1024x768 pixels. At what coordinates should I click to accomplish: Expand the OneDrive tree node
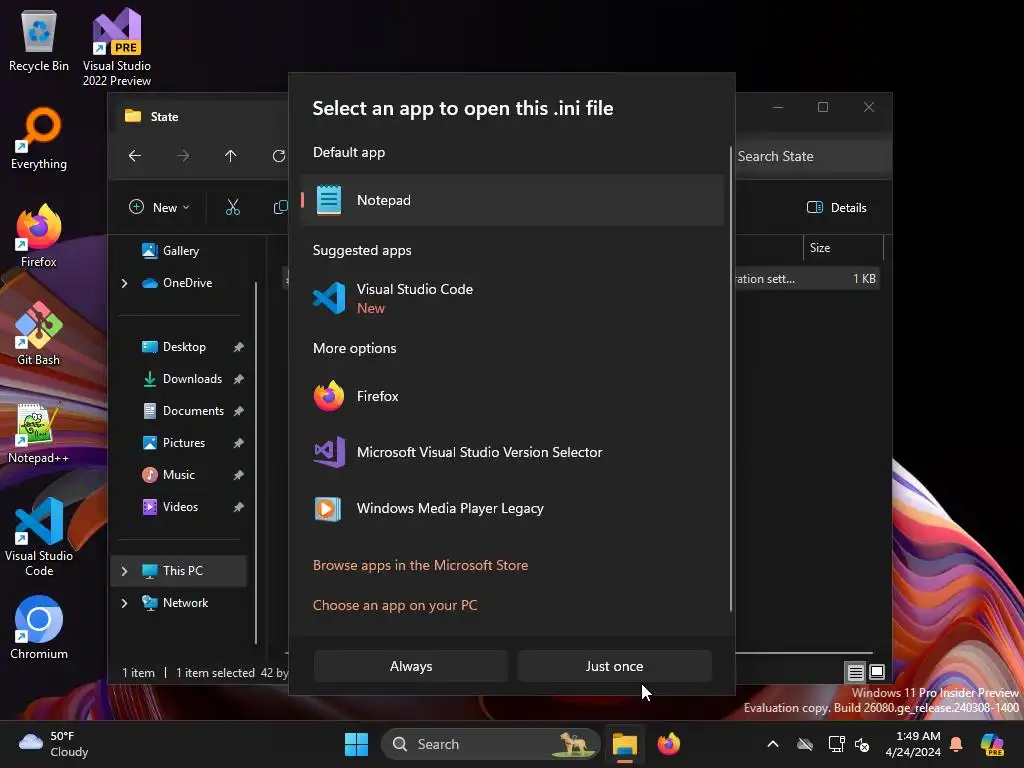125,283
